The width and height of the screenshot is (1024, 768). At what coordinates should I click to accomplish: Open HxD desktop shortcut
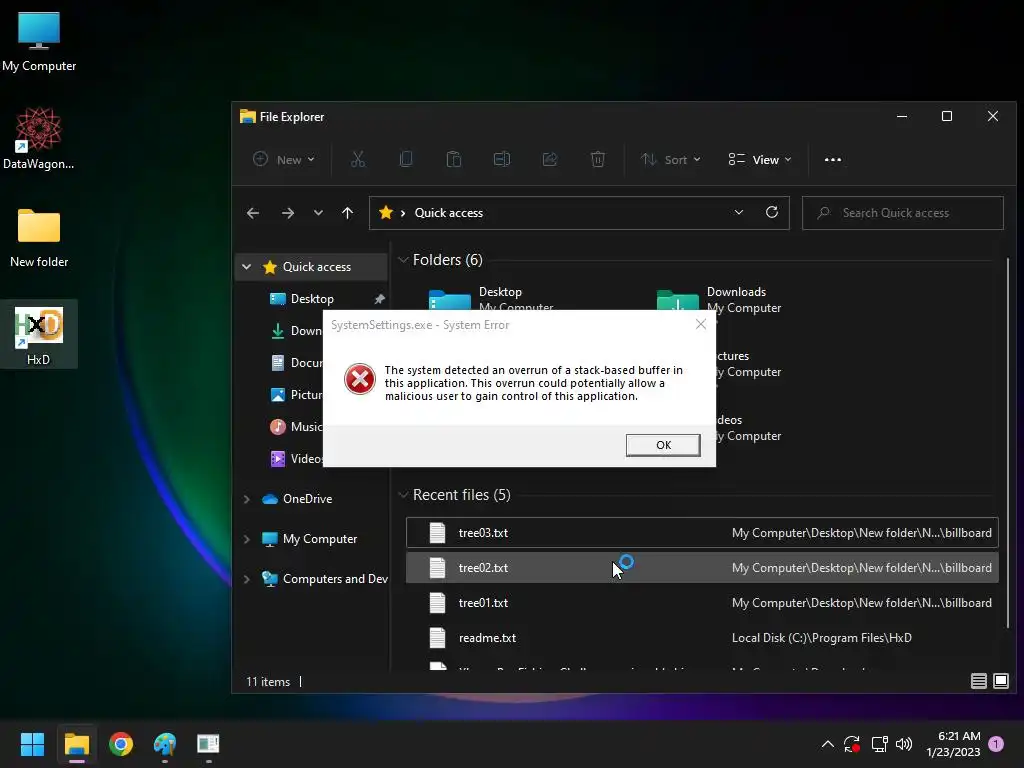coord(39,334)
